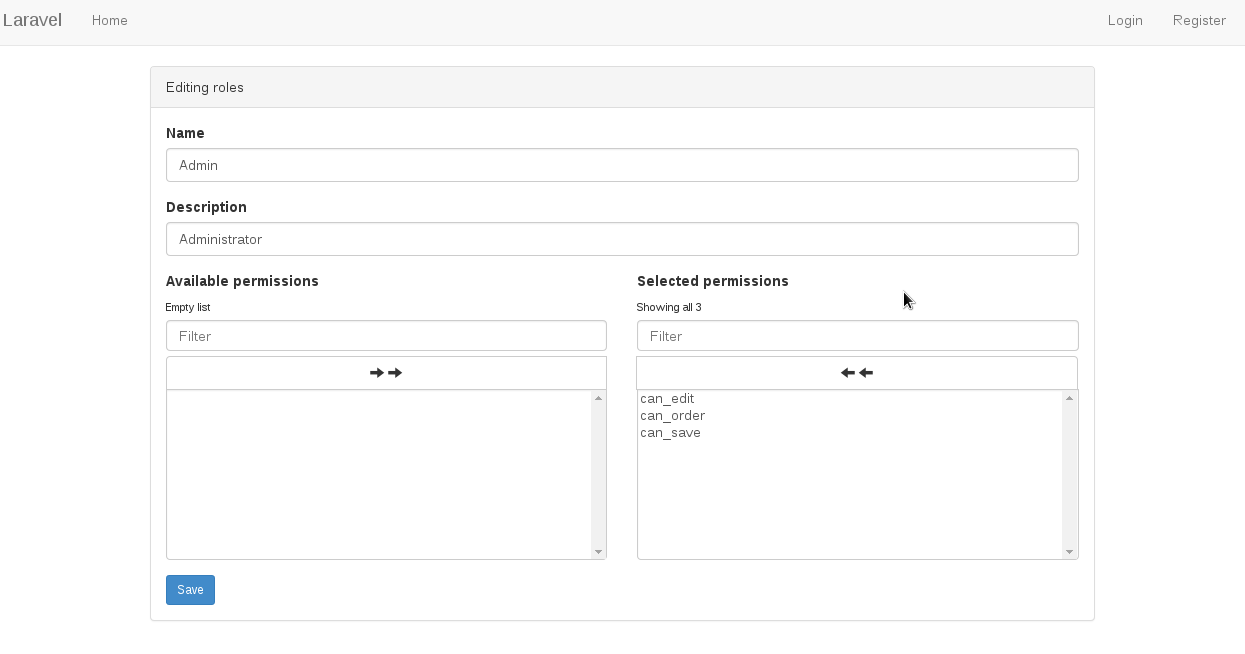Viewport: 1245px width, 654px height.
Task: Open the Login page
Action: point(1125,20)
